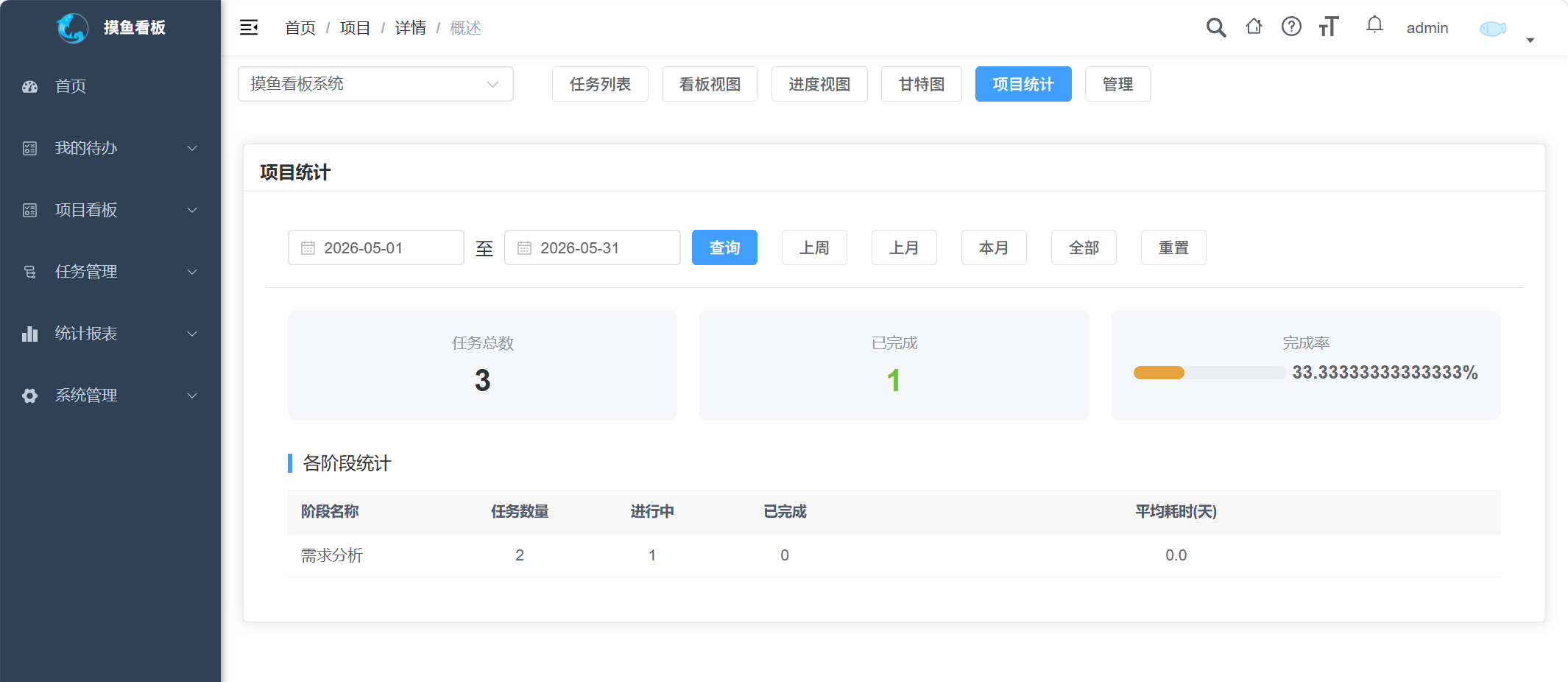
Task: Switch to the 进度视图 tab
Action: point(819,84)
